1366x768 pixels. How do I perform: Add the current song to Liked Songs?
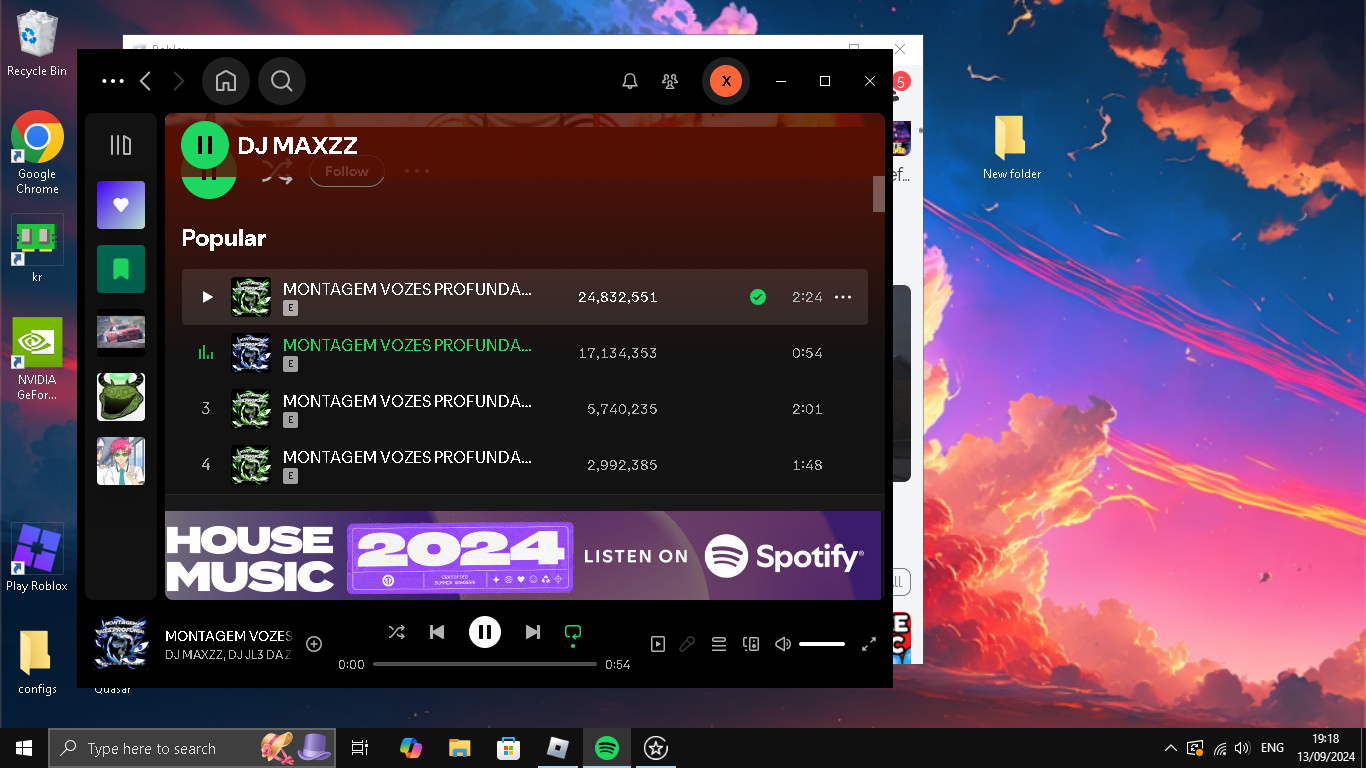(x=314, y=644)
